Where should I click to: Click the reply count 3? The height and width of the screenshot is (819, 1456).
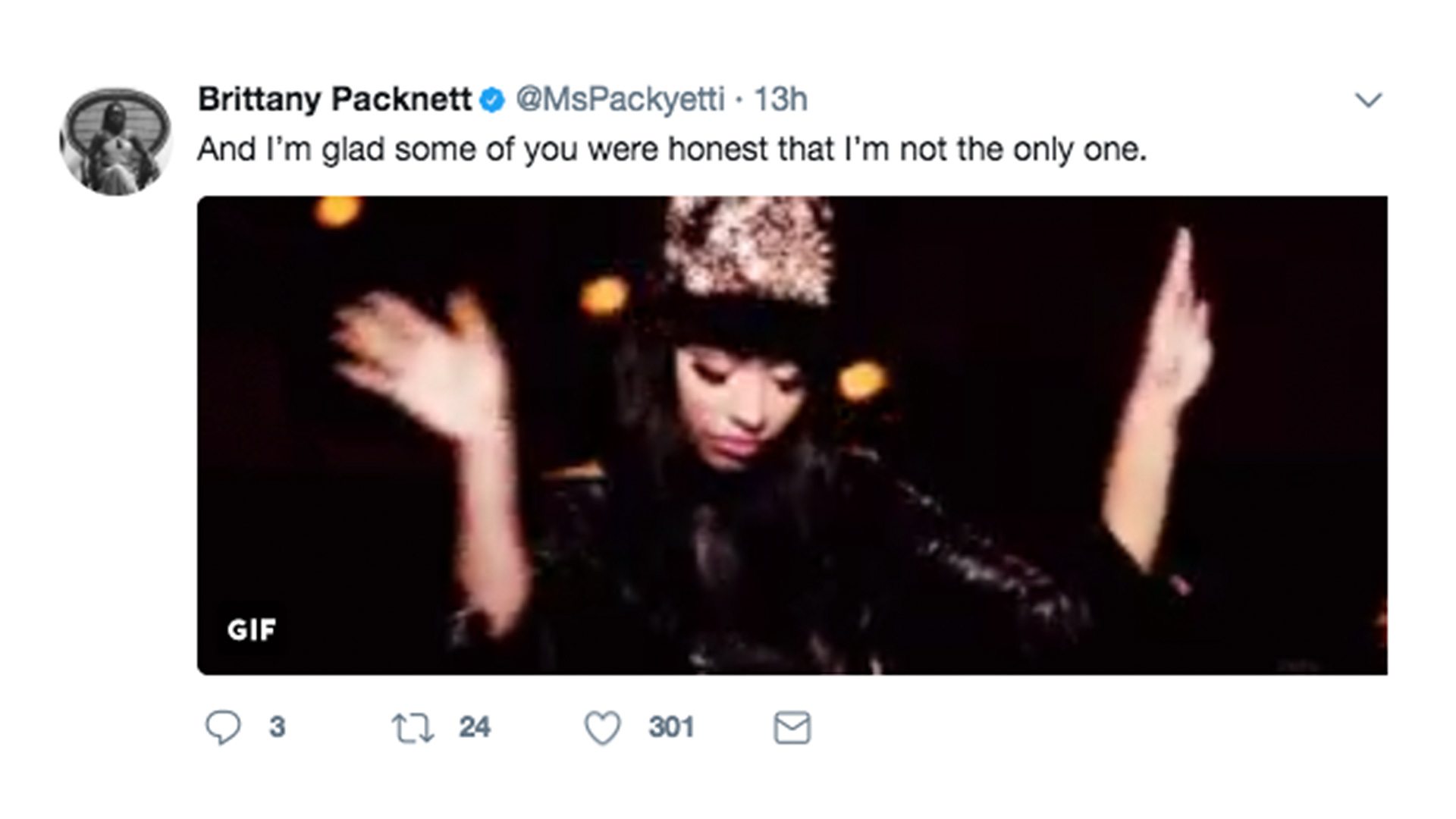[x=278, y=727]
